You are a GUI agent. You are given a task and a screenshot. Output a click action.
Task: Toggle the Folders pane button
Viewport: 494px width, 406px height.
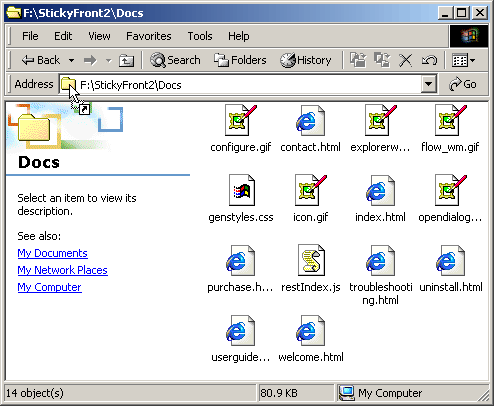240,60
